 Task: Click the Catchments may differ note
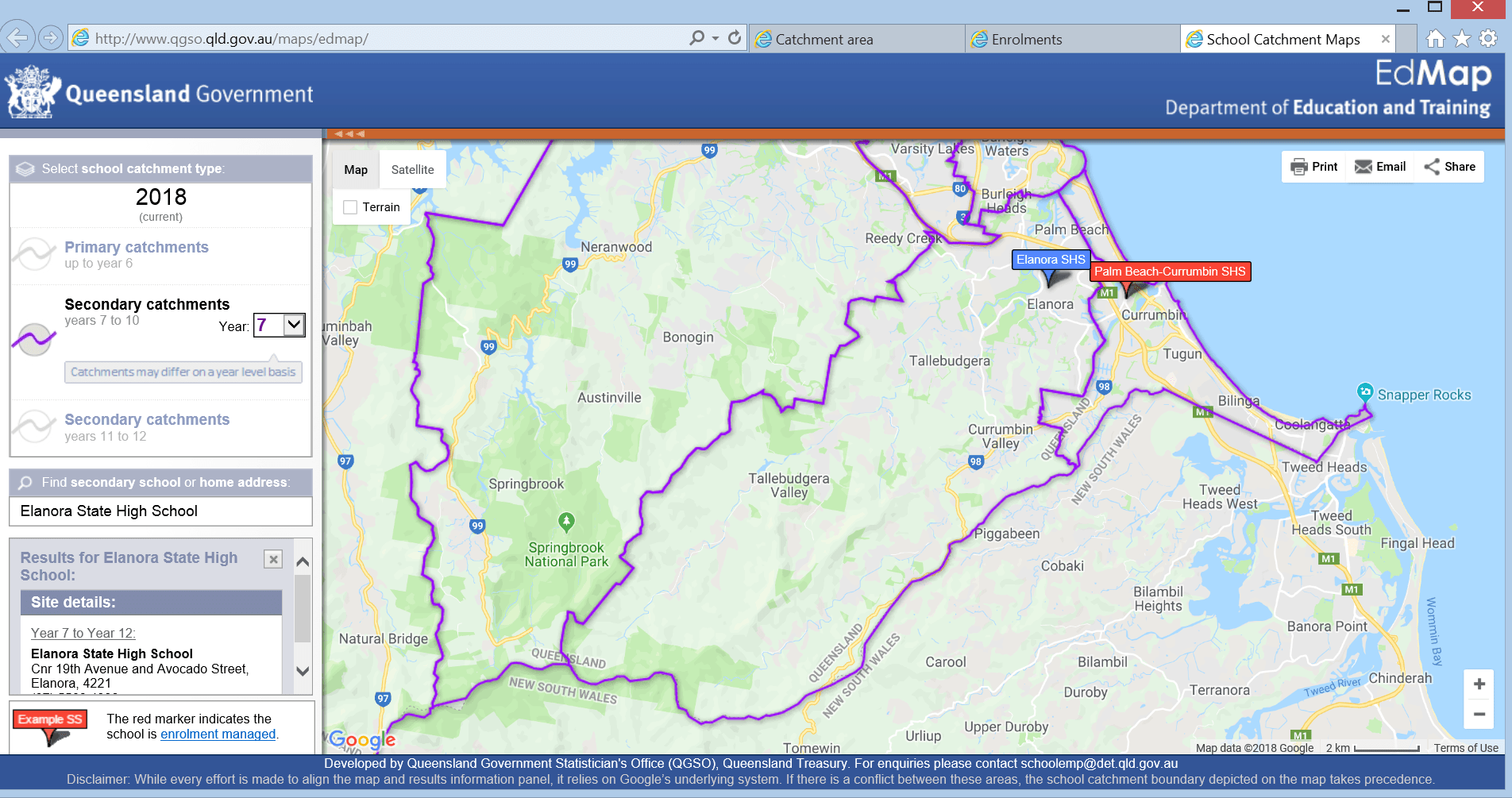coord(183,372)
